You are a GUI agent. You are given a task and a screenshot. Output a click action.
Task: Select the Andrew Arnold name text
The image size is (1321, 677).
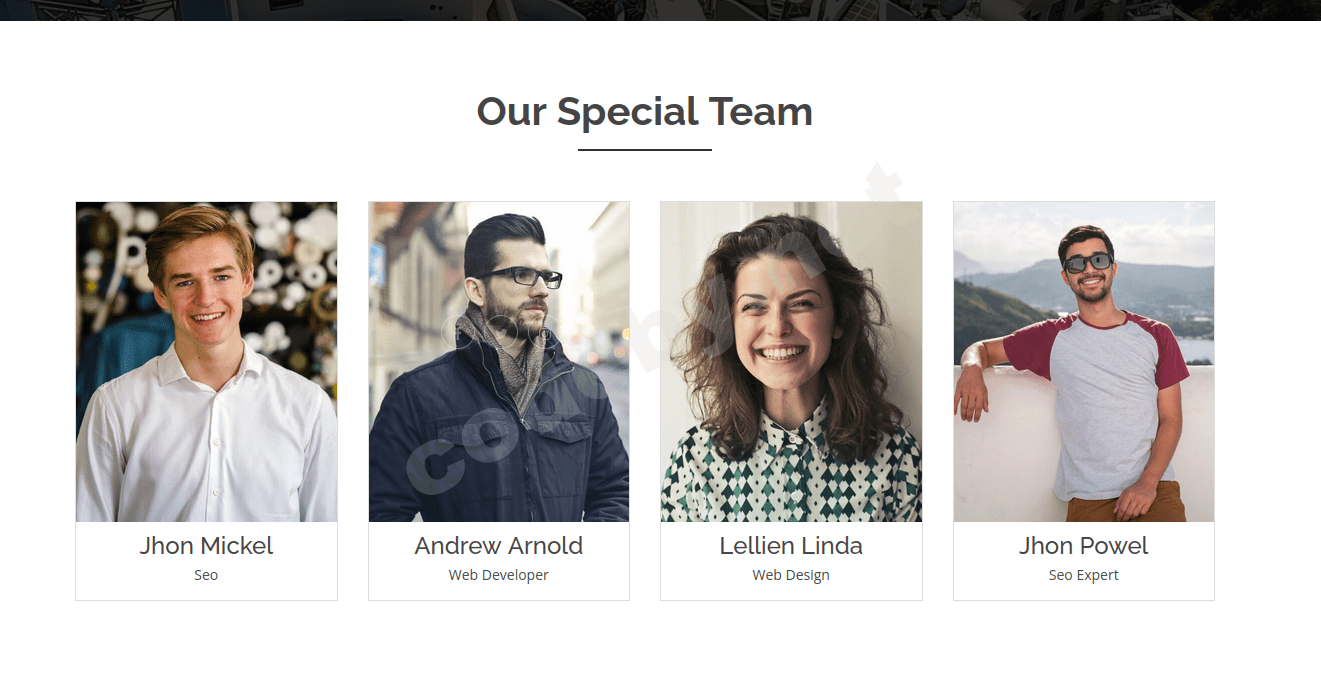pyautogui.click(x=499, y=546)
